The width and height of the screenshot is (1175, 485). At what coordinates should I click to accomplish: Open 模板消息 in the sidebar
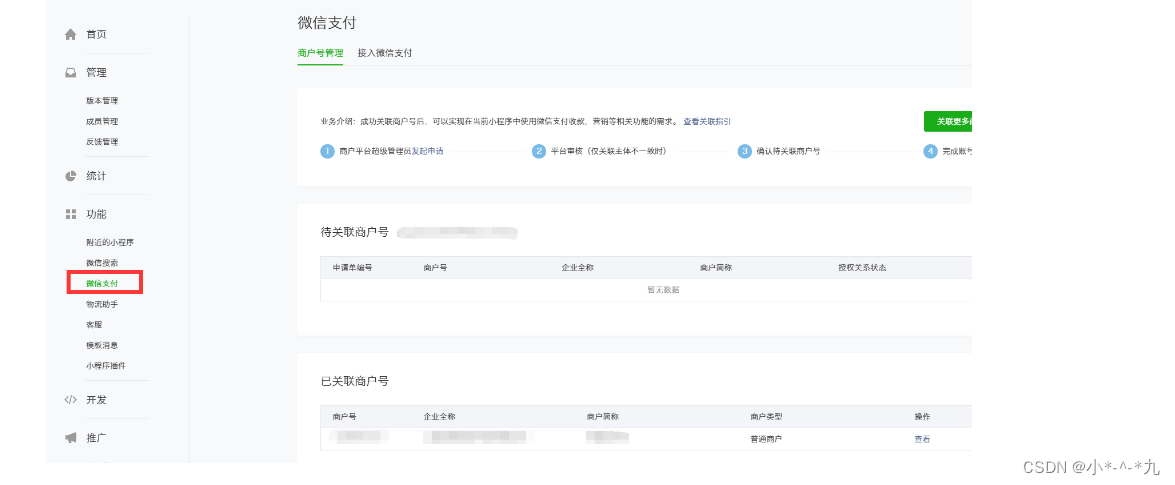pos(102,346)
